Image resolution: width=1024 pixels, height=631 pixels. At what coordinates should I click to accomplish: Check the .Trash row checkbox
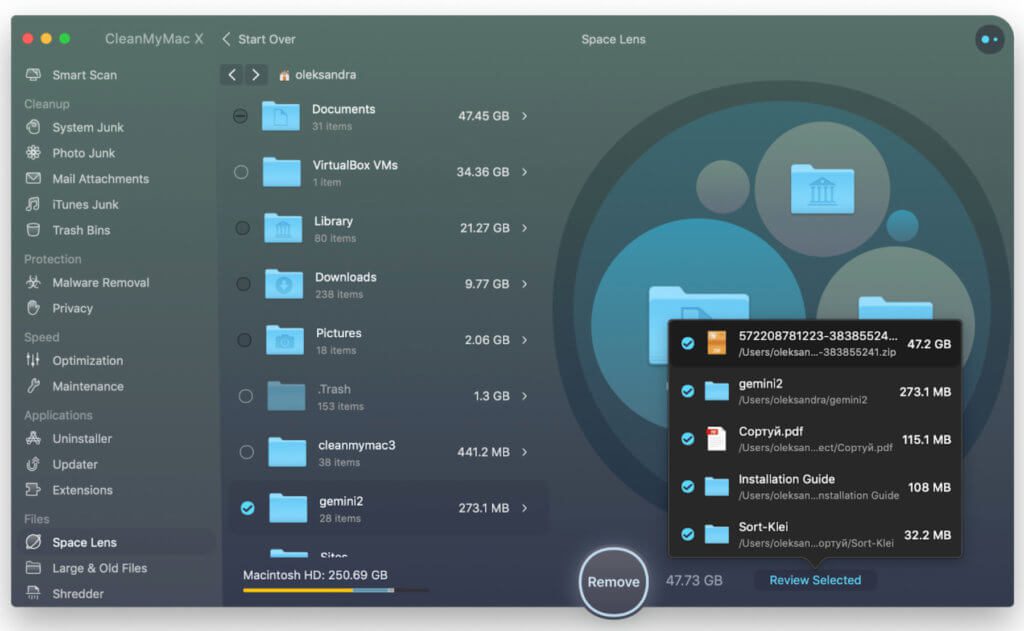[246, 396]
